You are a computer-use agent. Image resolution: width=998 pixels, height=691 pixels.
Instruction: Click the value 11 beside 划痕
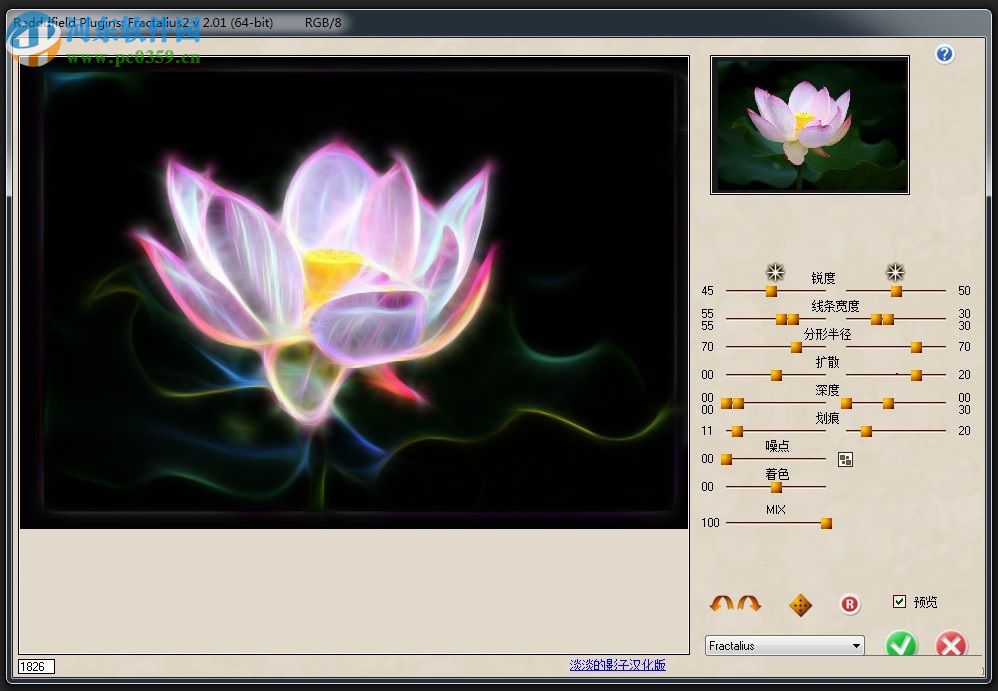tap(707, 431)
